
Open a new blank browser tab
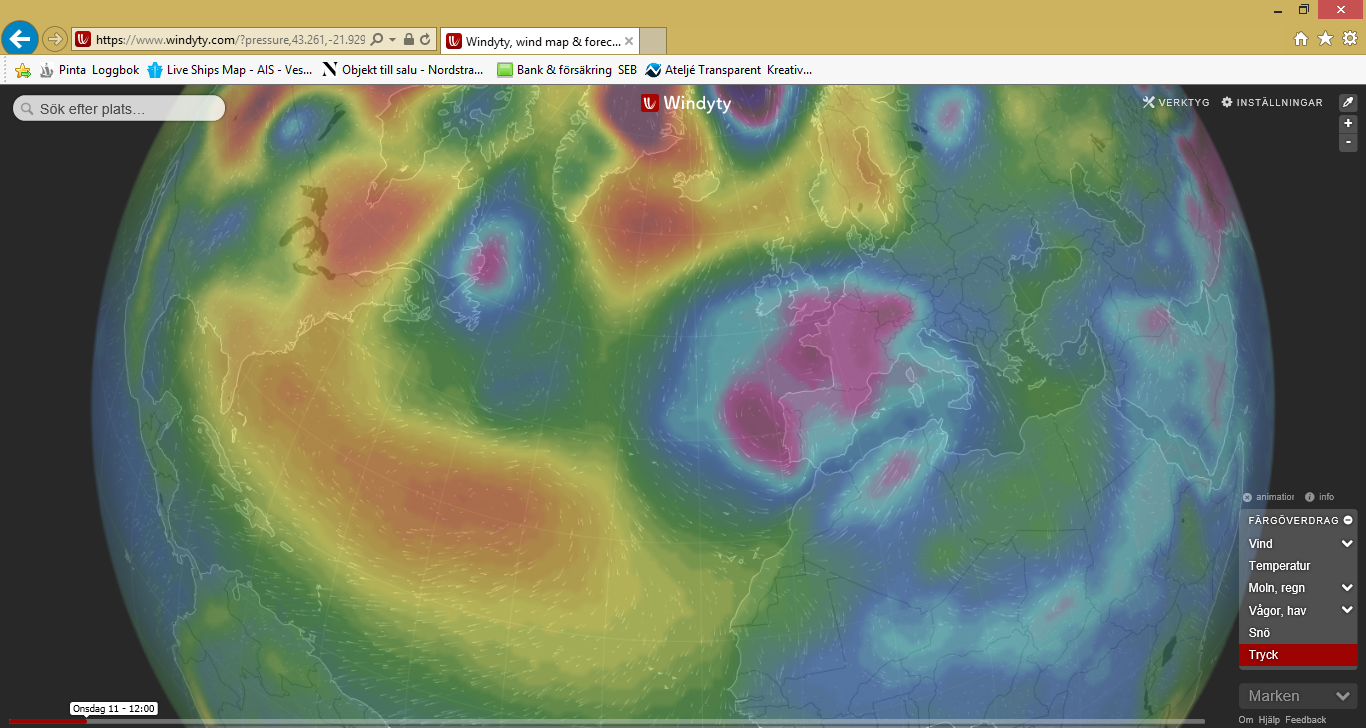pos(653,41)
